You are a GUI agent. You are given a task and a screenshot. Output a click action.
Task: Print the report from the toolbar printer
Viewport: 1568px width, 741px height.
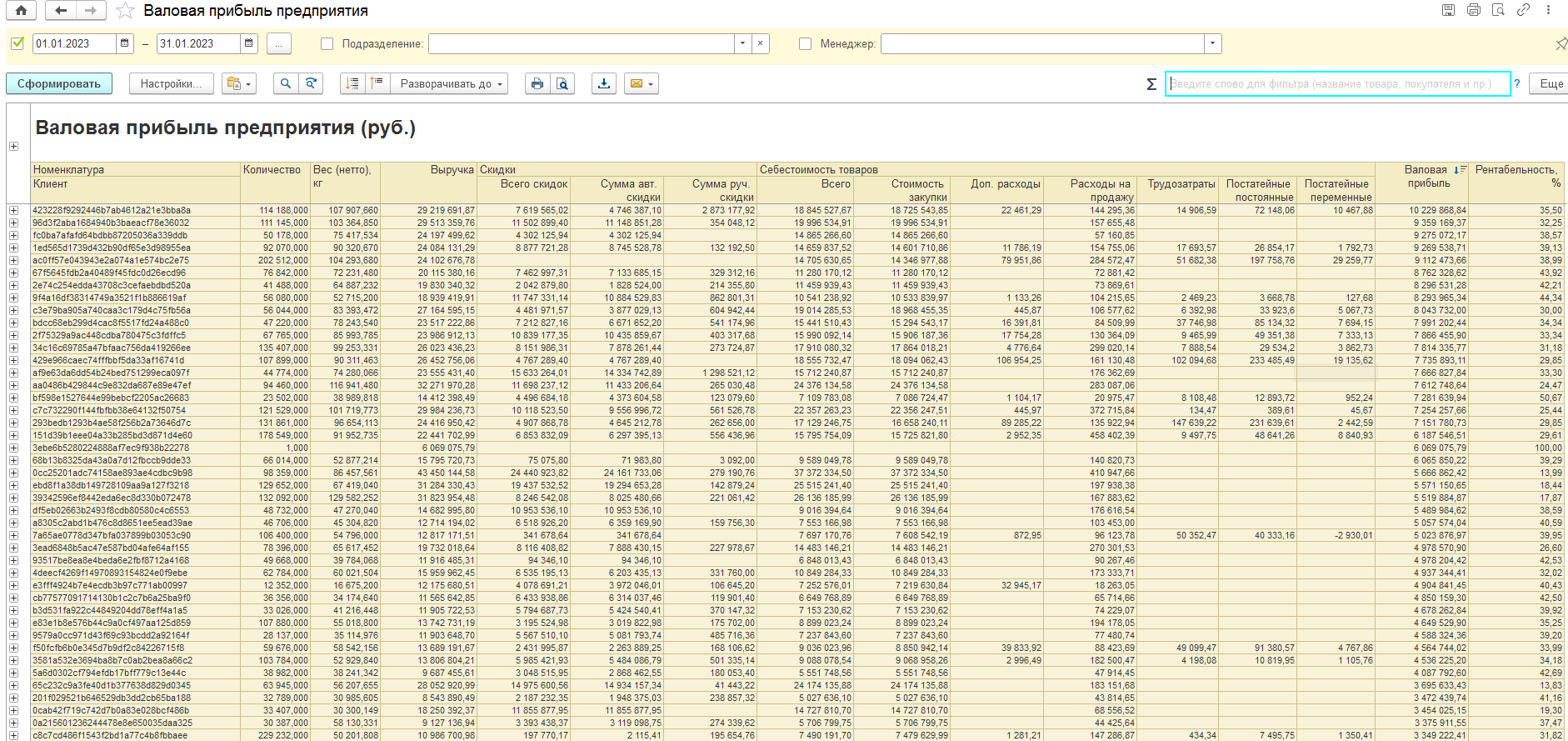click(x=537, y=83)
